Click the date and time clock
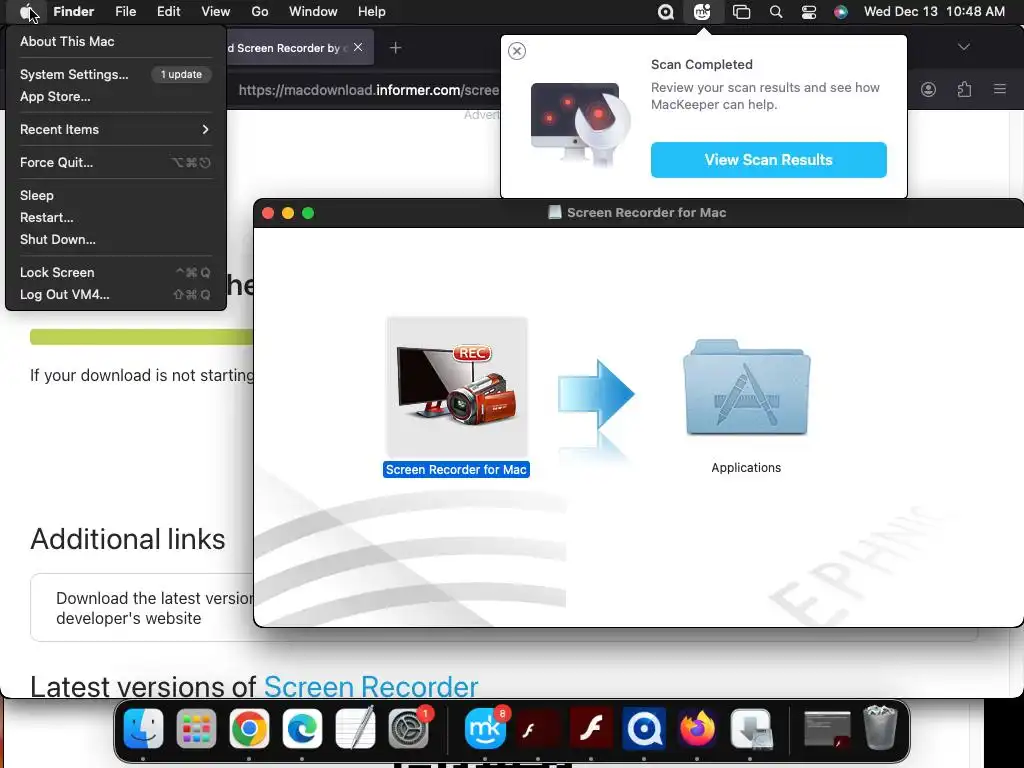This screenshot has width=1024, height=768. 934,12
